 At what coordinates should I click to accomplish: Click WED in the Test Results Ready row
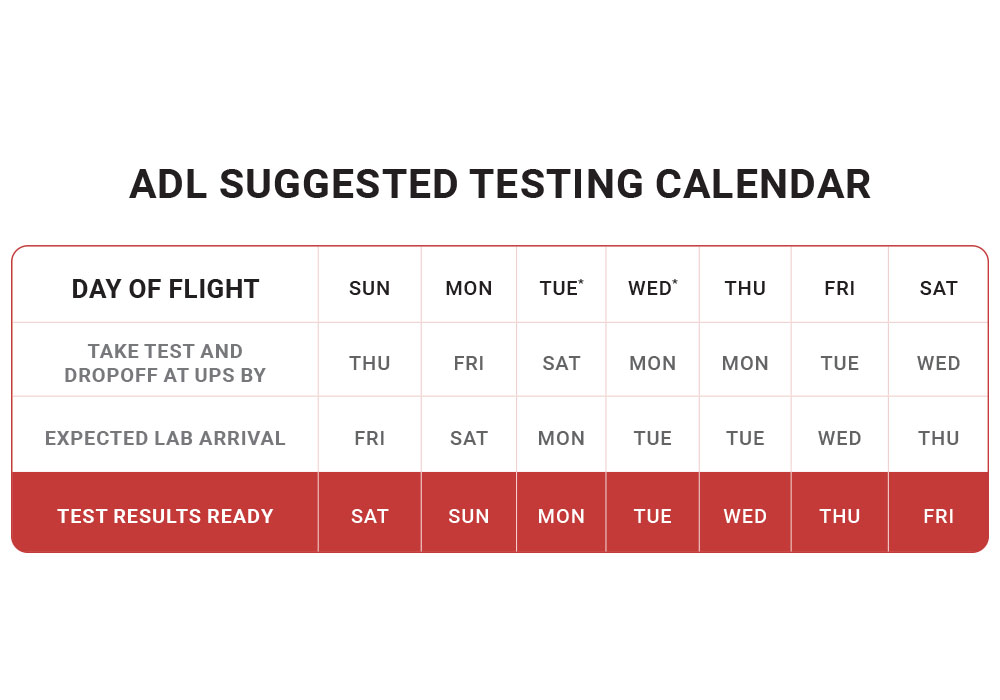745,516
